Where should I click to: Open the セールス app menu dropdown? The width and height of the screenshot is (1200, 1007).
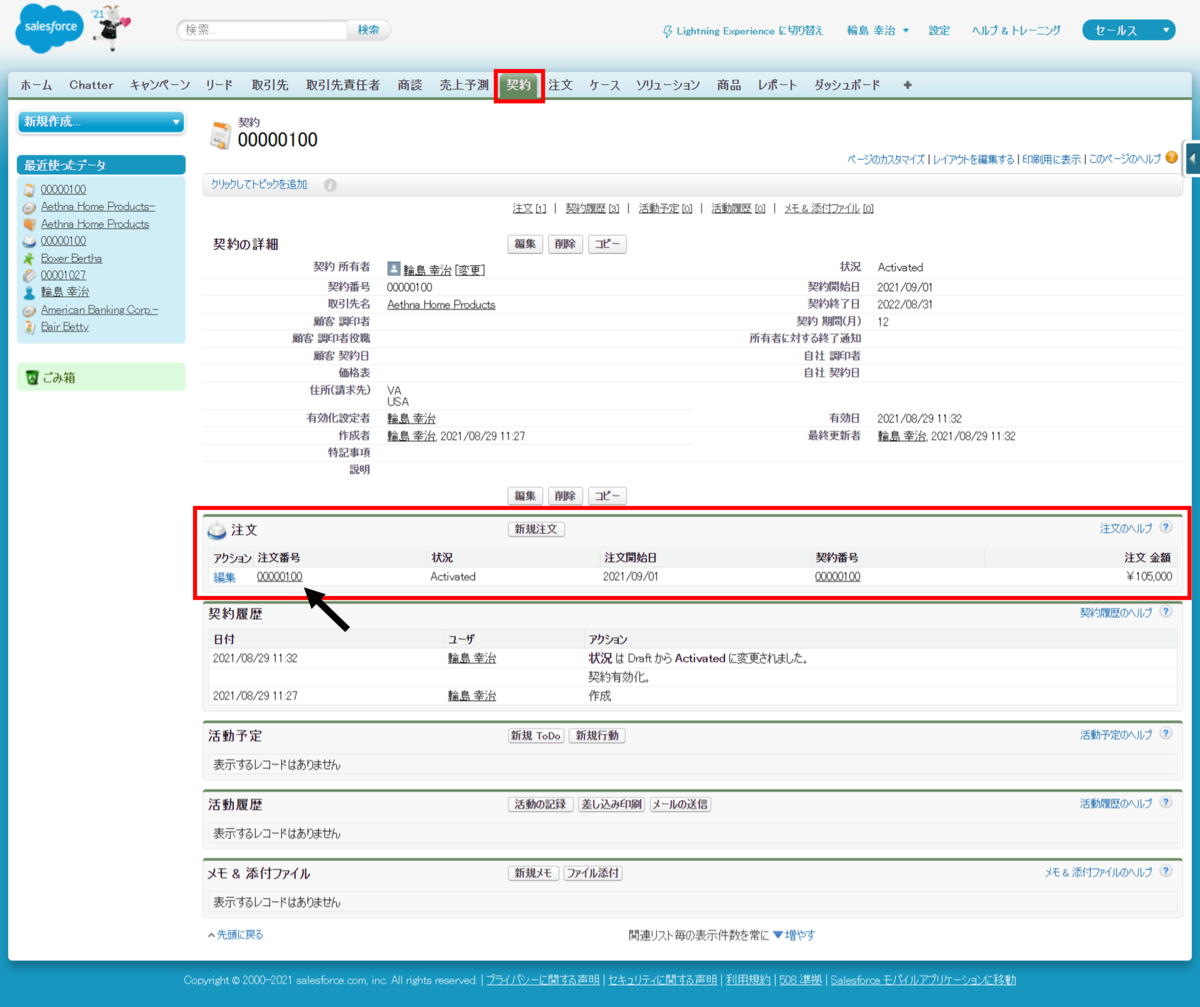point(1128,31)
